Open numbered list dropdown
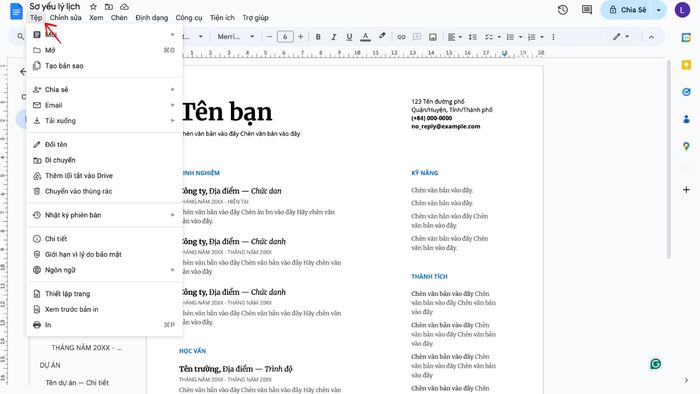This screenshot has width=700, height=394. [536, 37]
